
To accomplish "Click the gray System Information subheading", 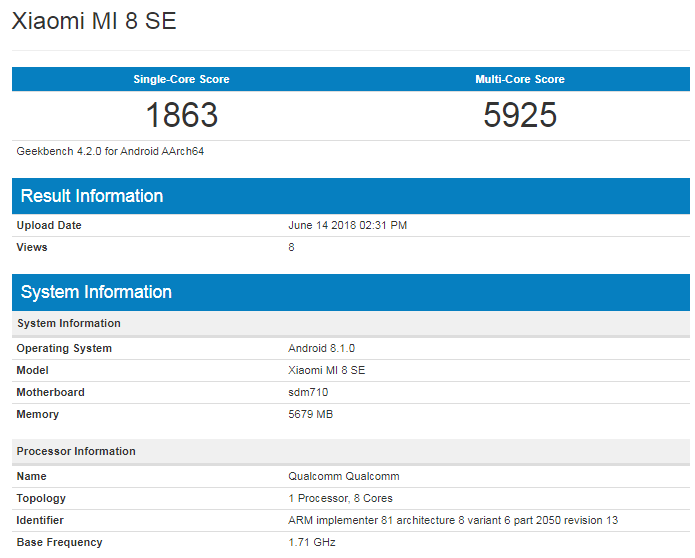I will tap(69, 323).
